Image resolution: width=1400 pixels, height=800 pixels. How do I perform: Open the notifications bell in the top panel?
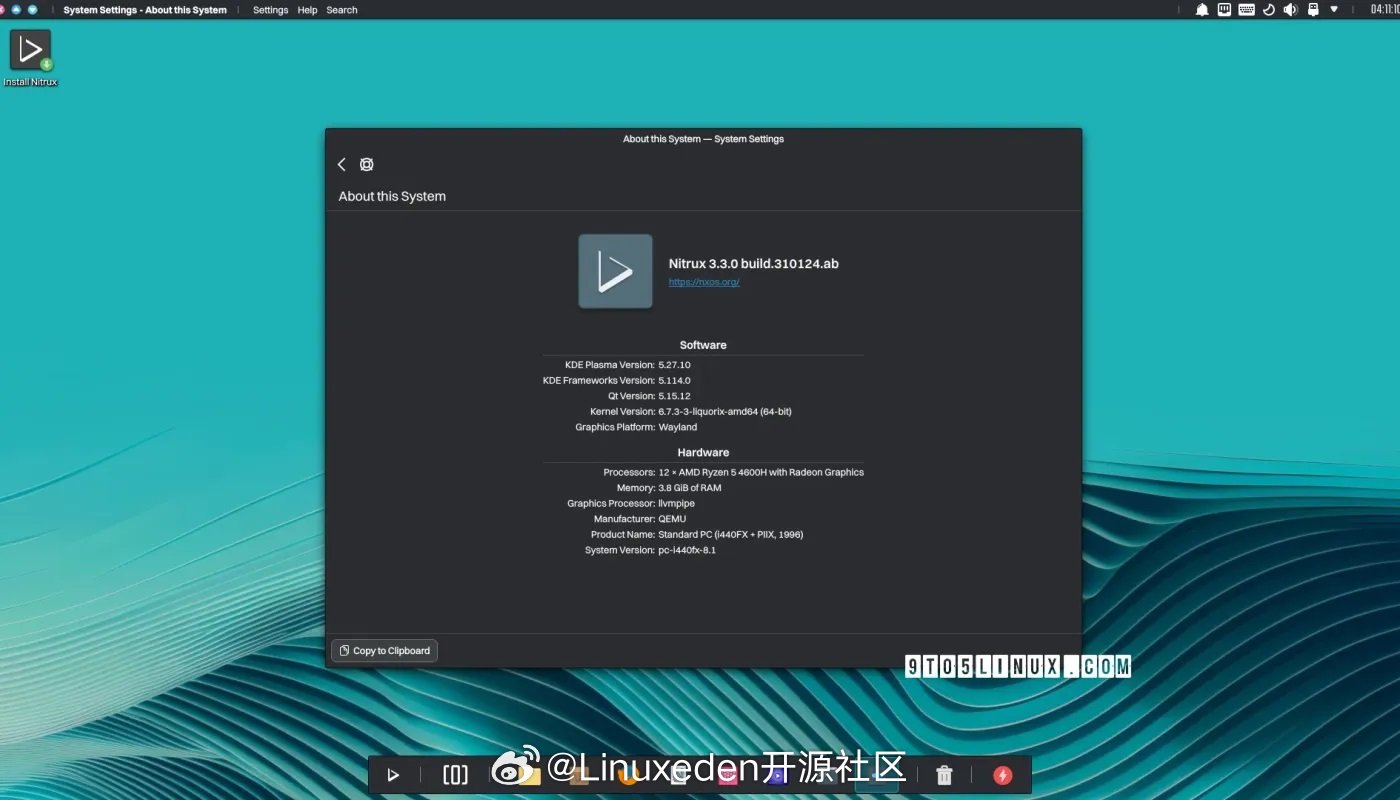pyautogui.click(x=1202, y=10)
